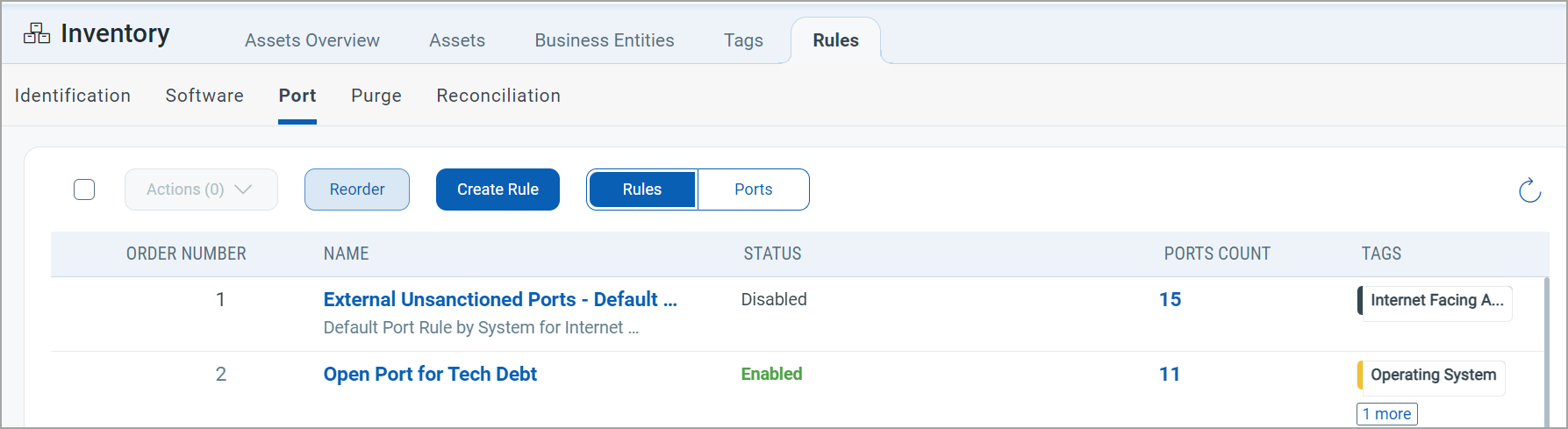Switch view to the Ports toggle

pyautogui.click(x=753, y=189)
